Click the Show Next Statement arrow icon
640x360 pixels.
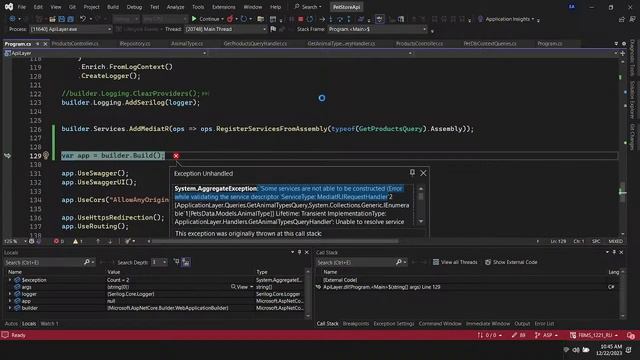tap(322, 19)
